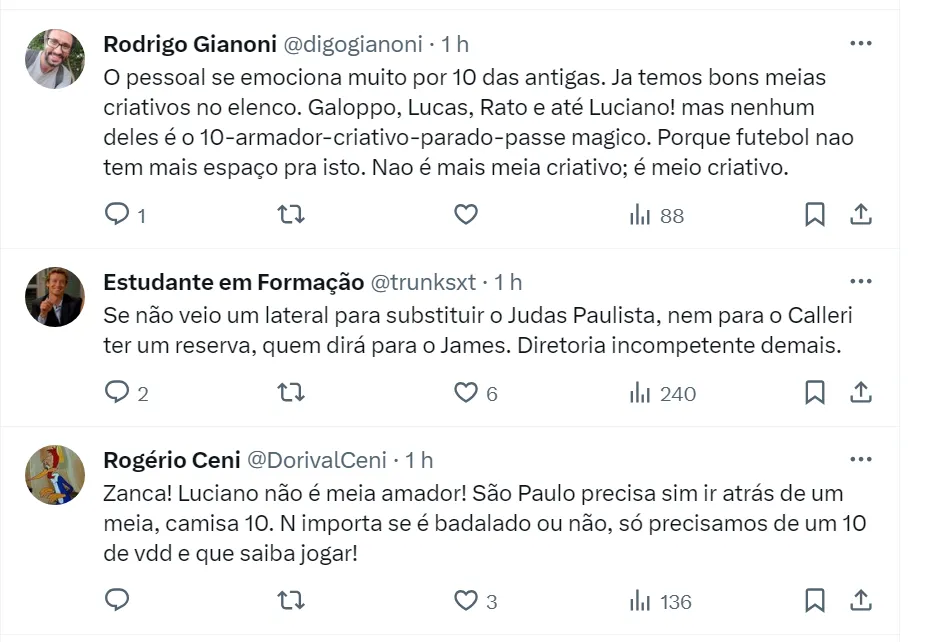Image resolution: width=925 pixels, height=642 pixels.
Task: Bookmark Rogério Ceni's tweet
Action: [815, 600]
